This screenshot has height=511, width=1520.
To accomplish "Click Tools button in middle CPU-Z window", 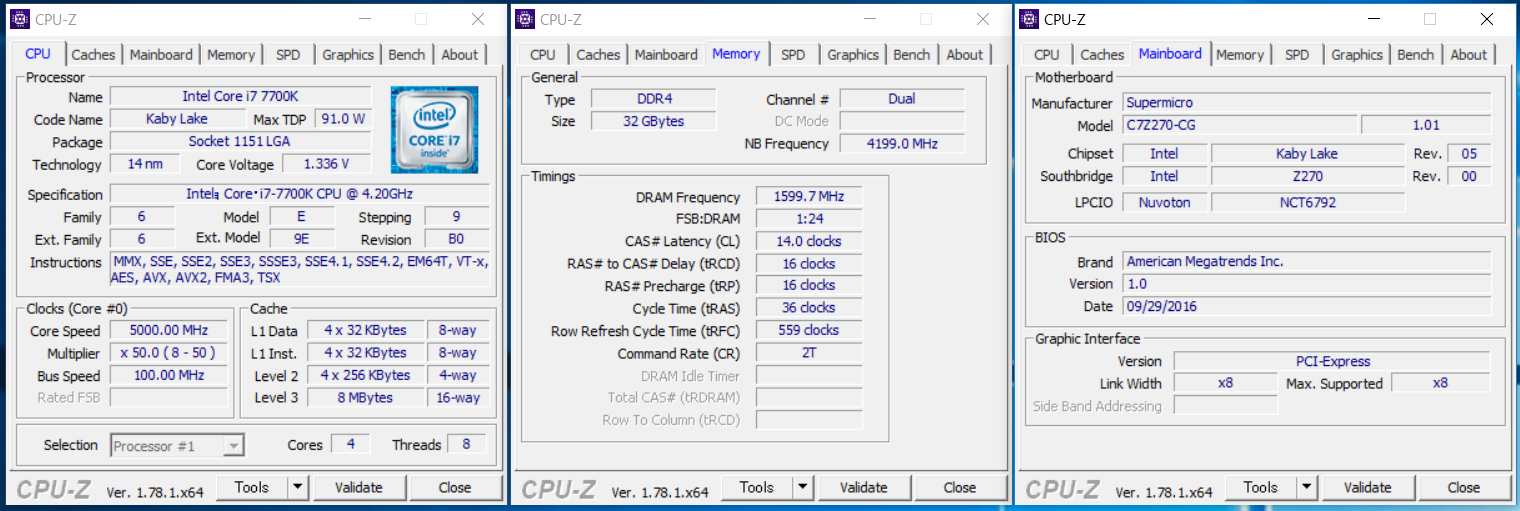I will coord(757,488).
